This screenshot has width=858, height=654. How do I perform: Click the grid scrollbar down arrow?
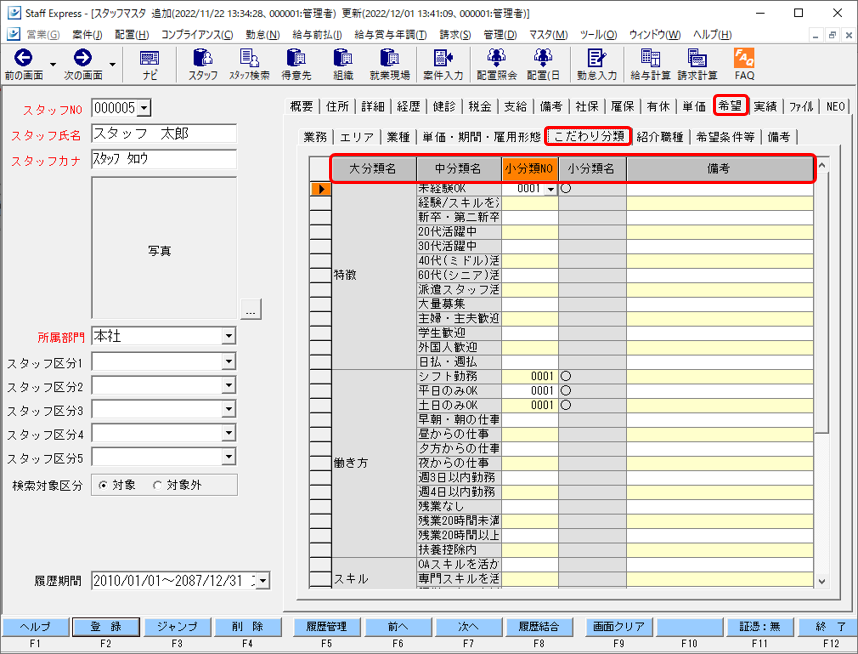point(822,581)
